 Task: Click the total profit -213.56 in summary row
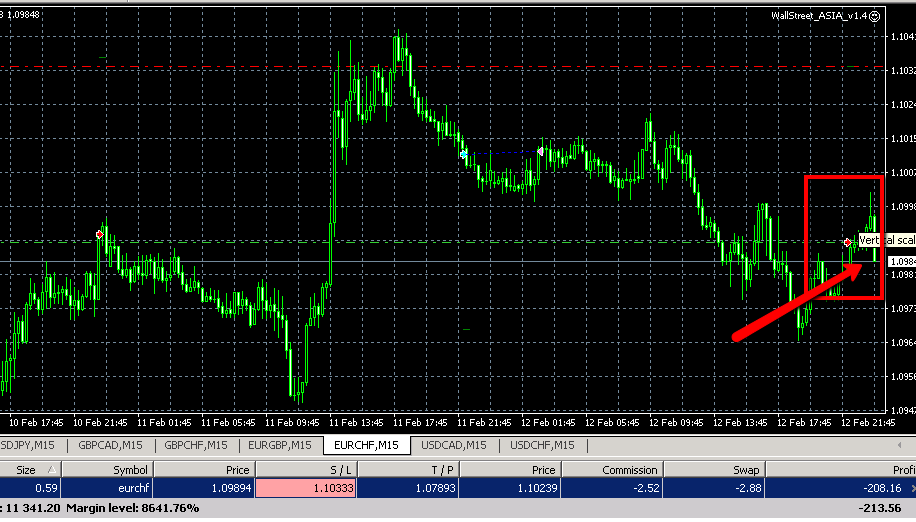(881, 509)
